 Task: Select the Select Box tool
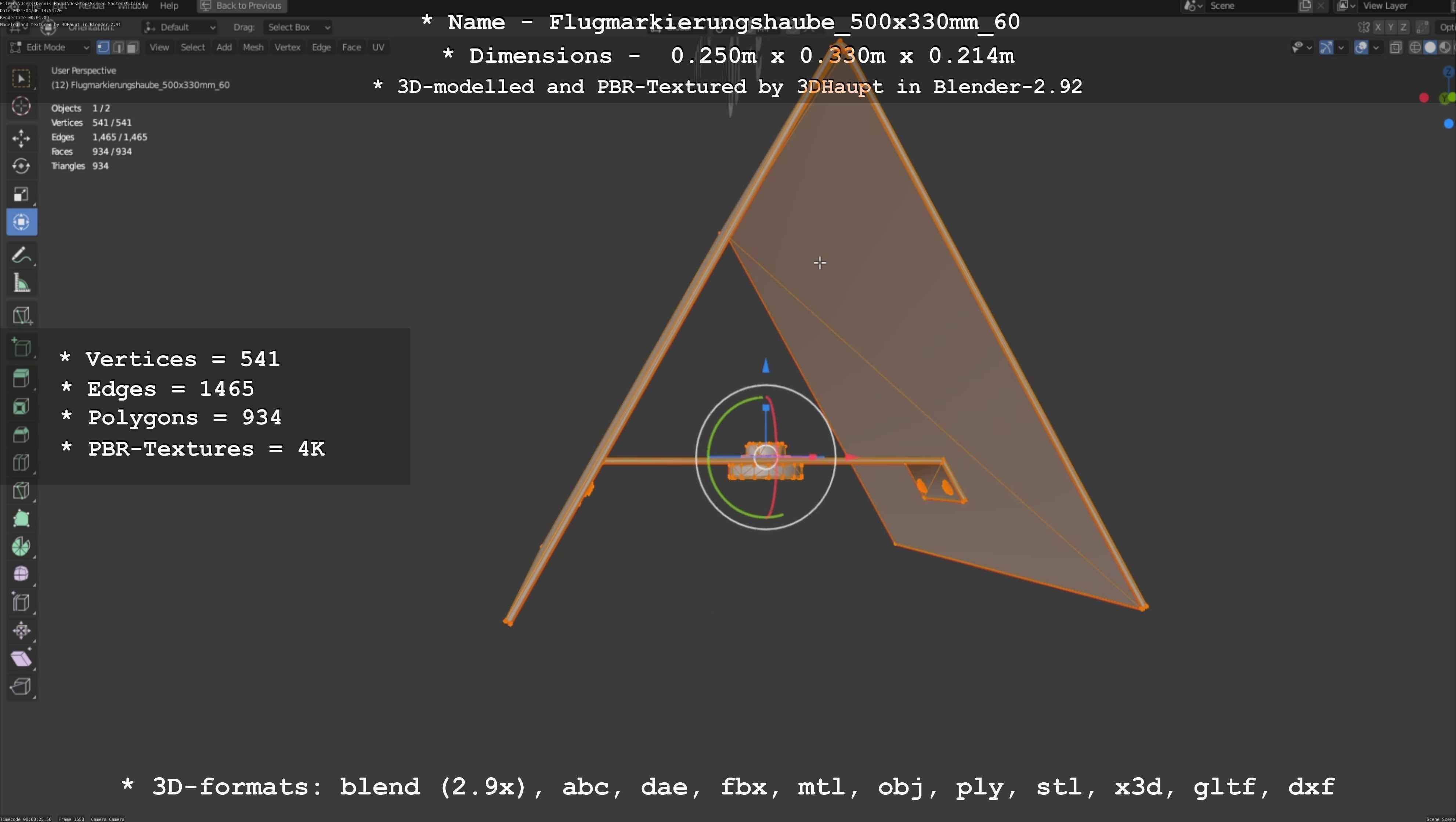click(21, 79)
